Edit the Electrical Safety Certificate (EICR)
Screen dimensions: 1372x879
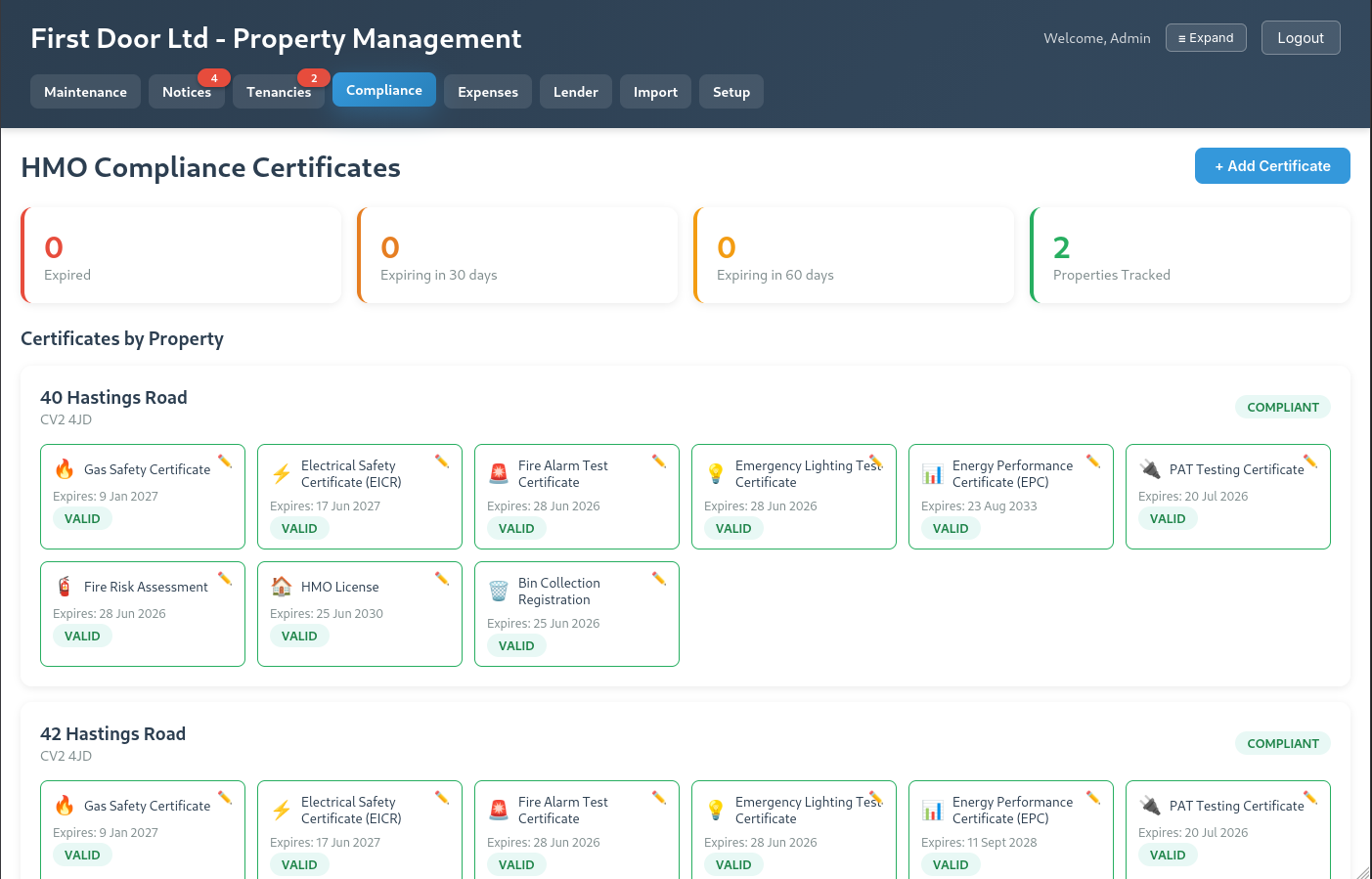pyautogui.click(x=443, y=461)
